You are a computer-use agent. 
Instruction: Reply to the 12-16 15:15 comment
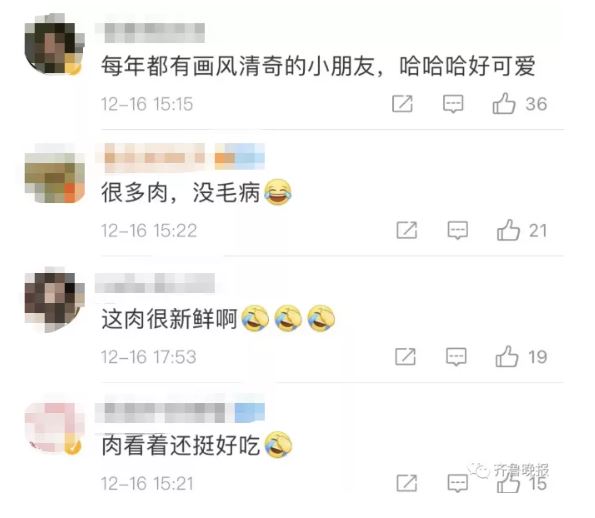click(x=453, y=104)
